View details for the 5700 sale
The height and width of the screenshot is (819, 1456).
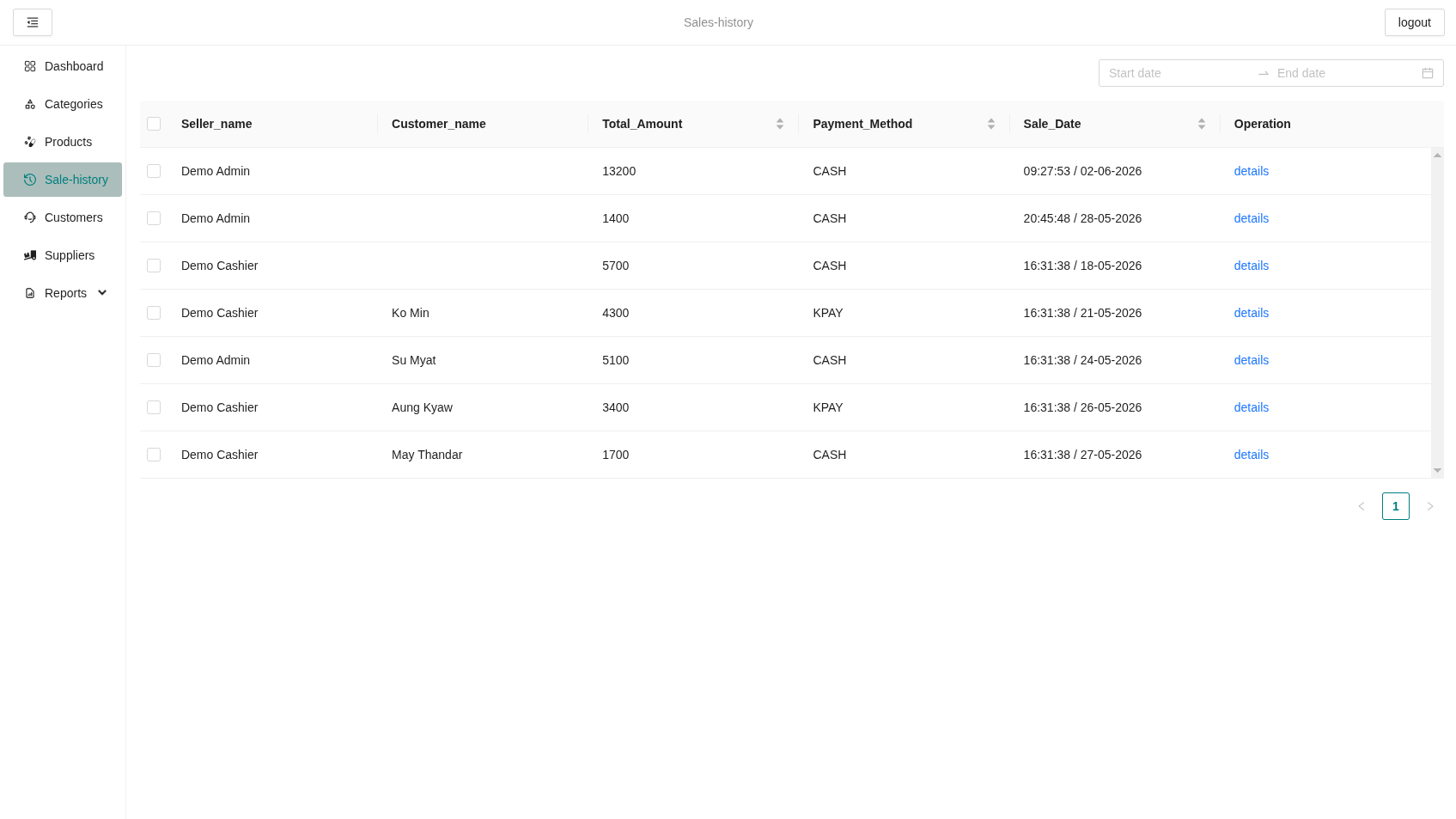point(1251,266)
